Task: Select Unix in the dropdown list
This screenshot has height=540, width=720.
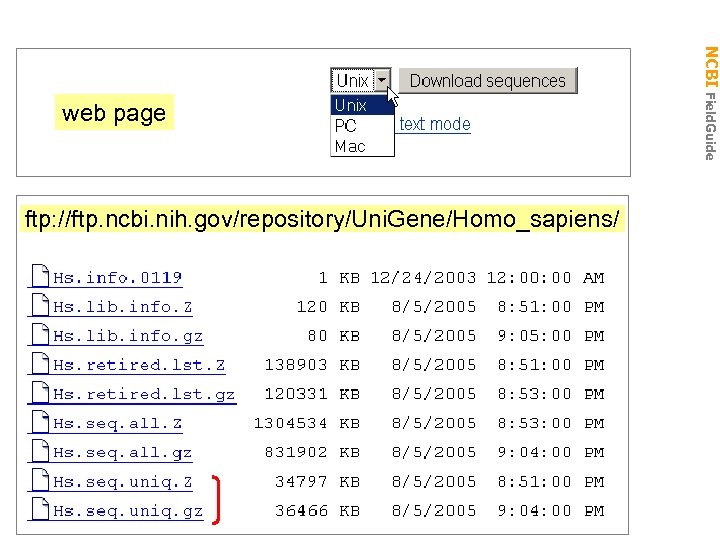Action: click(x=362, y=105)
